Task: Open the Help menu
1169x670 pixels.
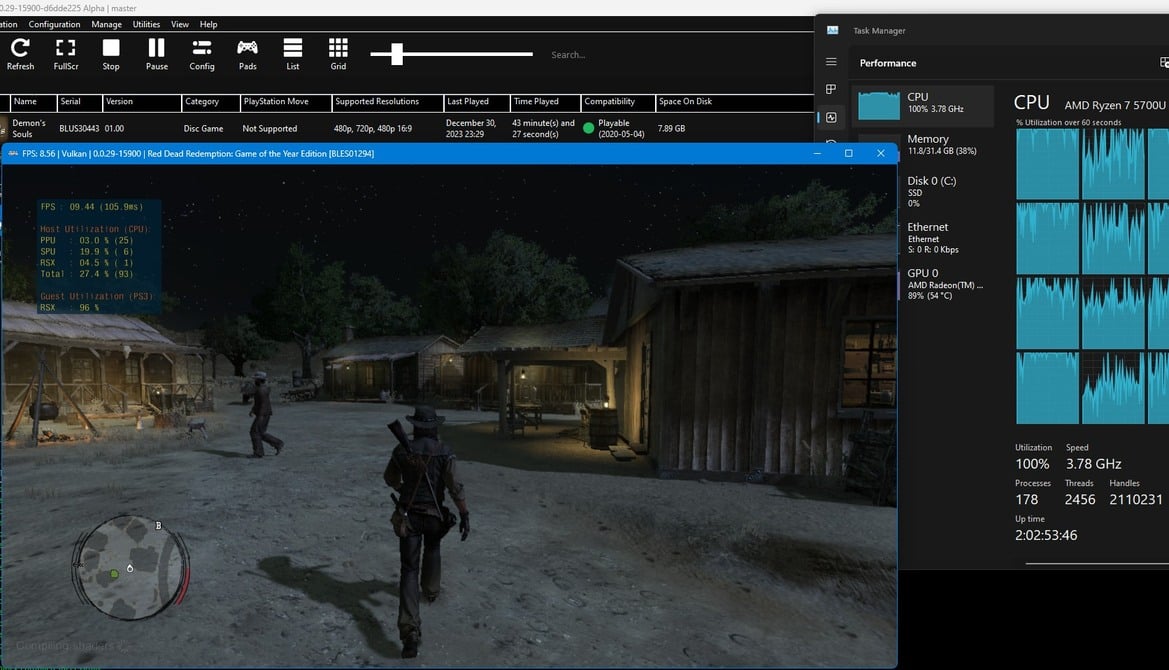Action: [x=209, y=25]
